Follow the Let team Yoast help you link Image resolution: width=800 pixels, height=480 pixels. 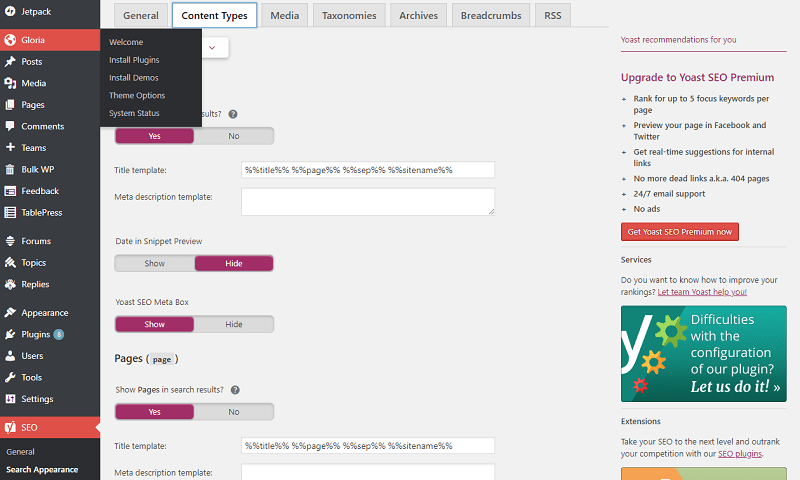702,292
